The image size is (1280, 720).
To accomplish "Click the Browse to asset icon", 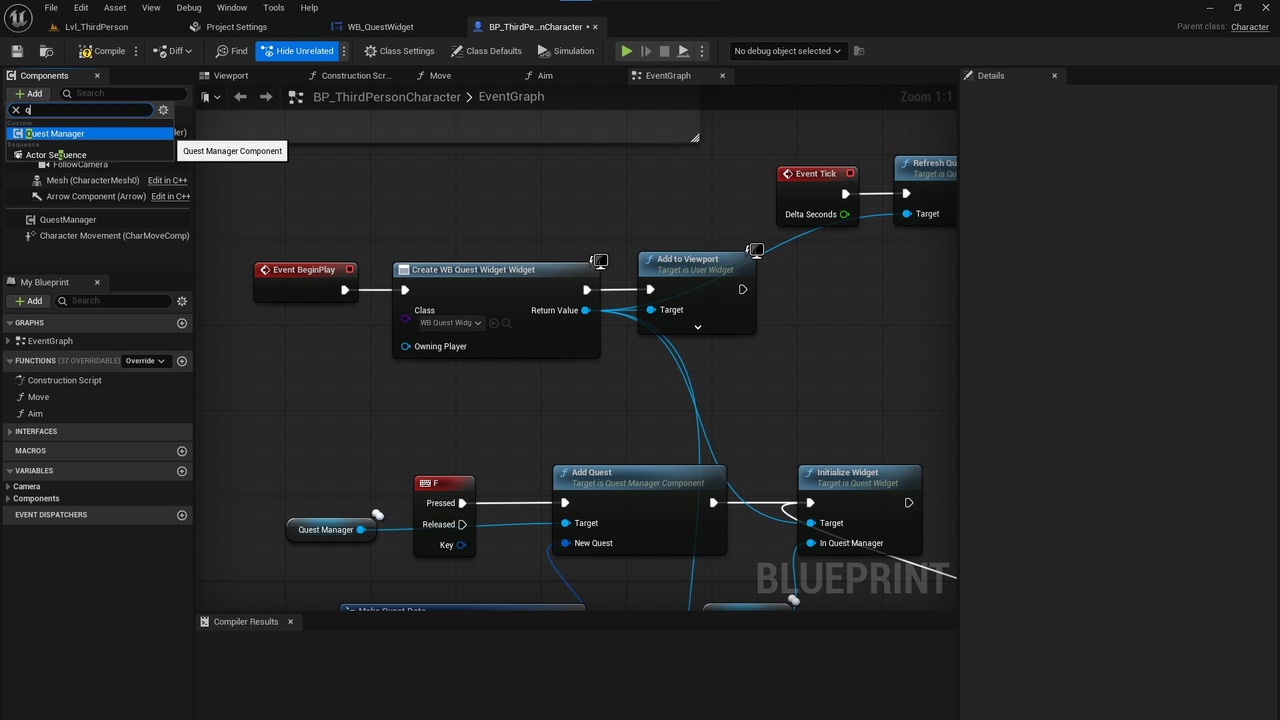I will pos(46,51).
